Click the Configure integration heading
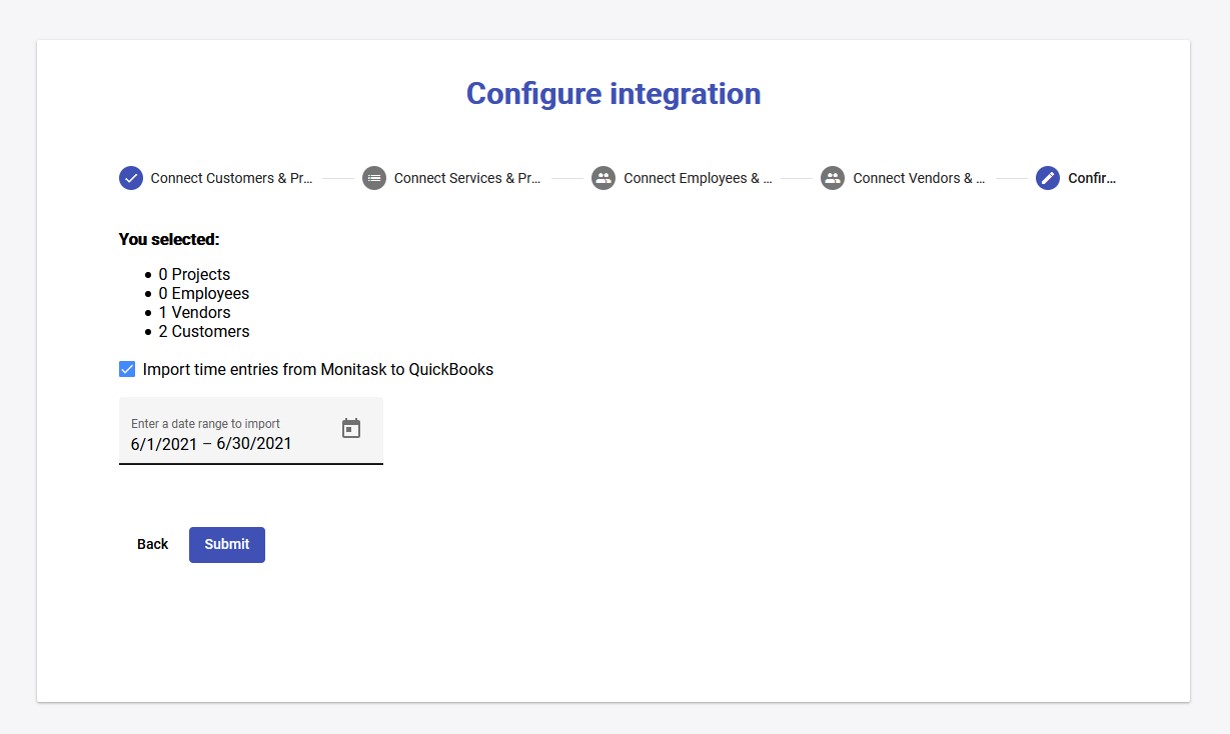Viewport: 1230px width, 734px height. click(613, 93)
